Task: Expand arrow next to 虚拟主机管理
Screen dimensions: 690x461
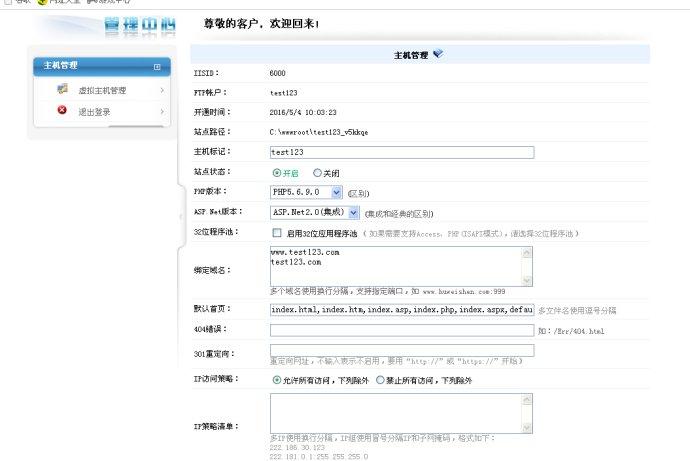Action: coord(162,90)
